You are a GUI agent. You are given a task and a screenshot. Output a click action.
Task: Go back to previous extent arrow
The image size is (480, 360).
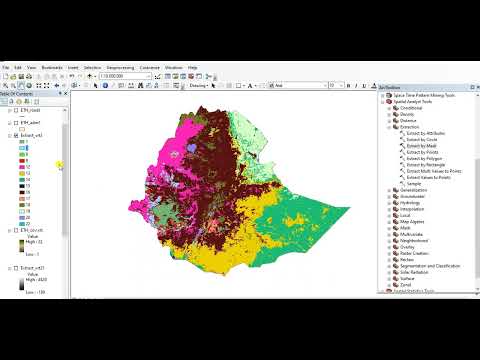[x=57, y=86]
